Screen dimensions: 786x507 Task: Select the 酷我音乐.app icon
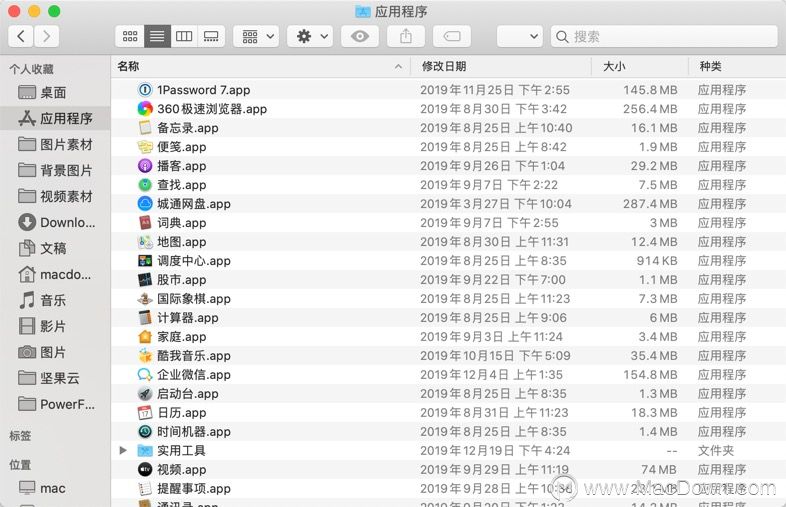pos(145,356)
